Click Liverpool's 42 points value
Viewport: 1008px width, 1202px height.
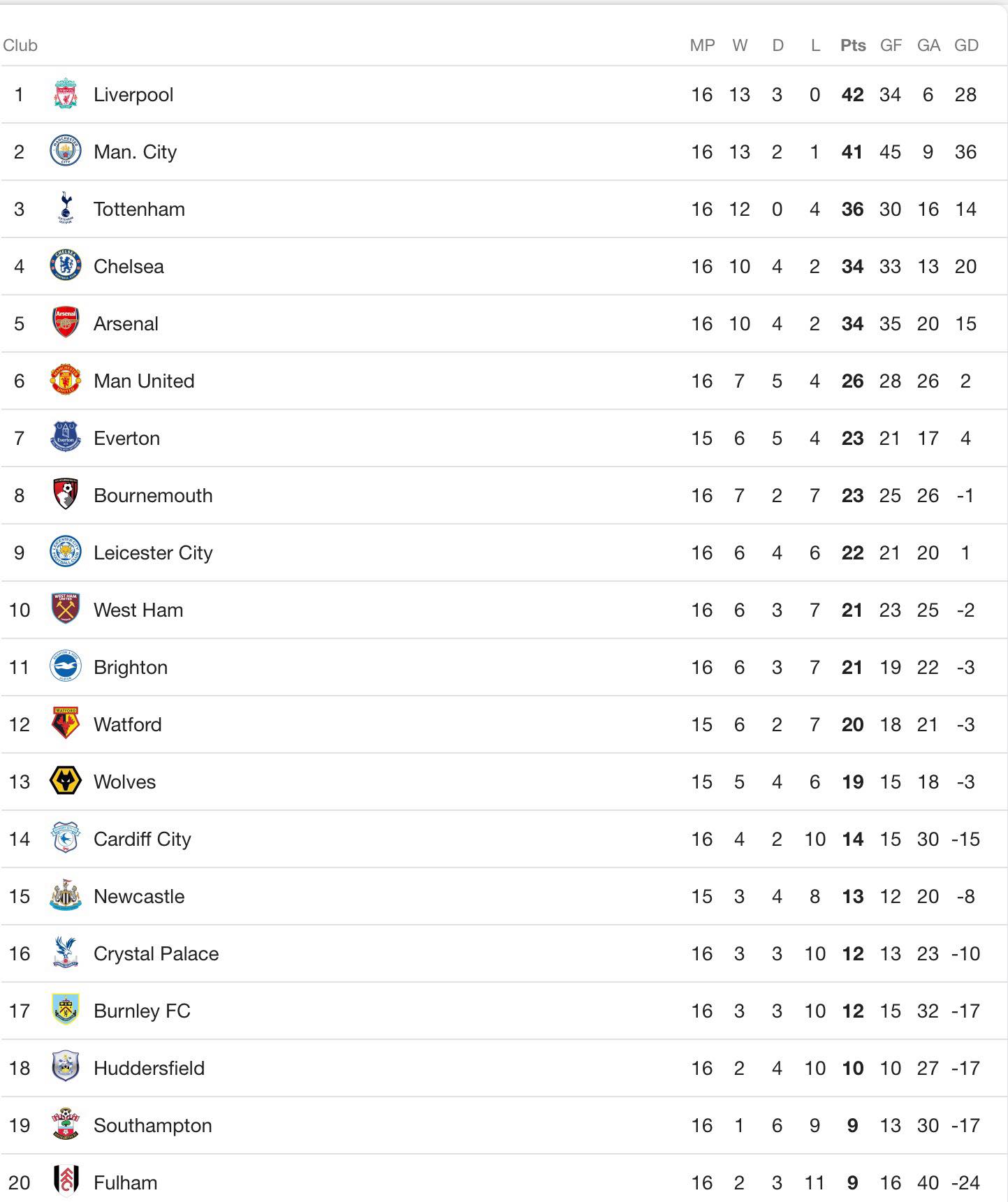click(x=852, y=94)
